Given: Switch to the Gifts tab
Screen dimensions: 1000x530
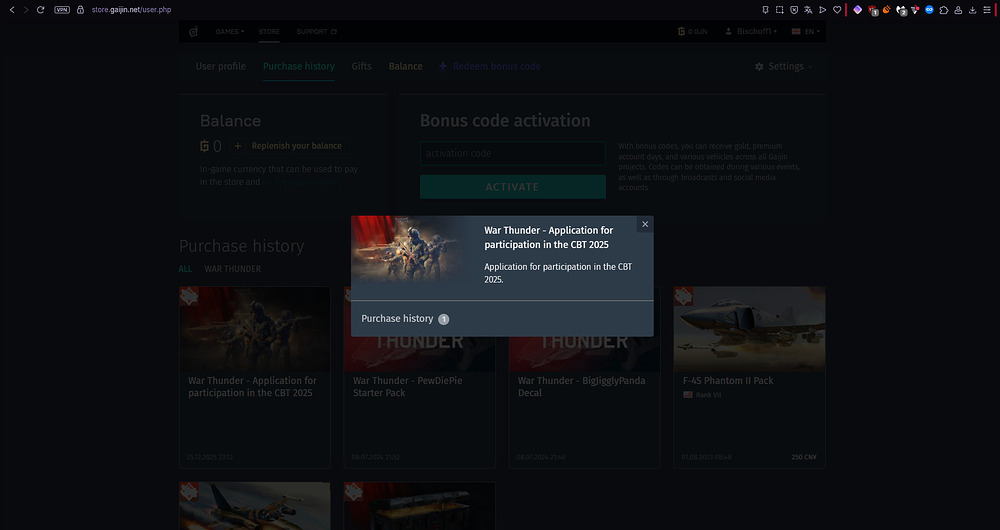Looking at the screenshot, I should [361, 67].
